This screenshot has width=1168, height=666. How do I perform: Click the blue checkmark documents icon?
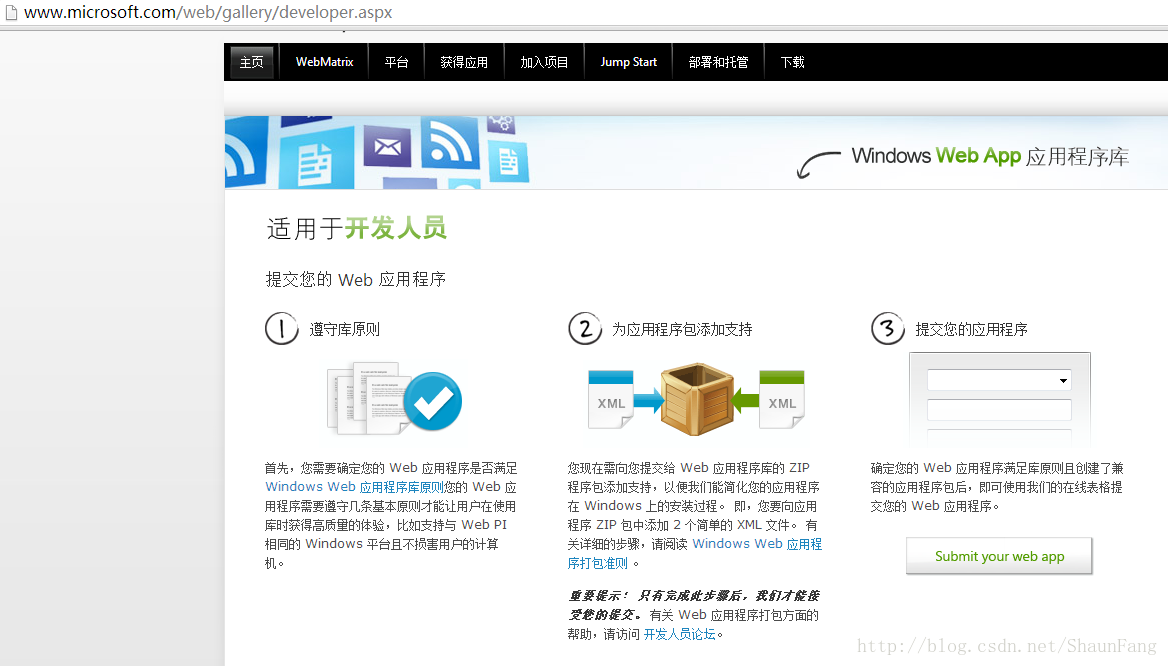[395, 399]
